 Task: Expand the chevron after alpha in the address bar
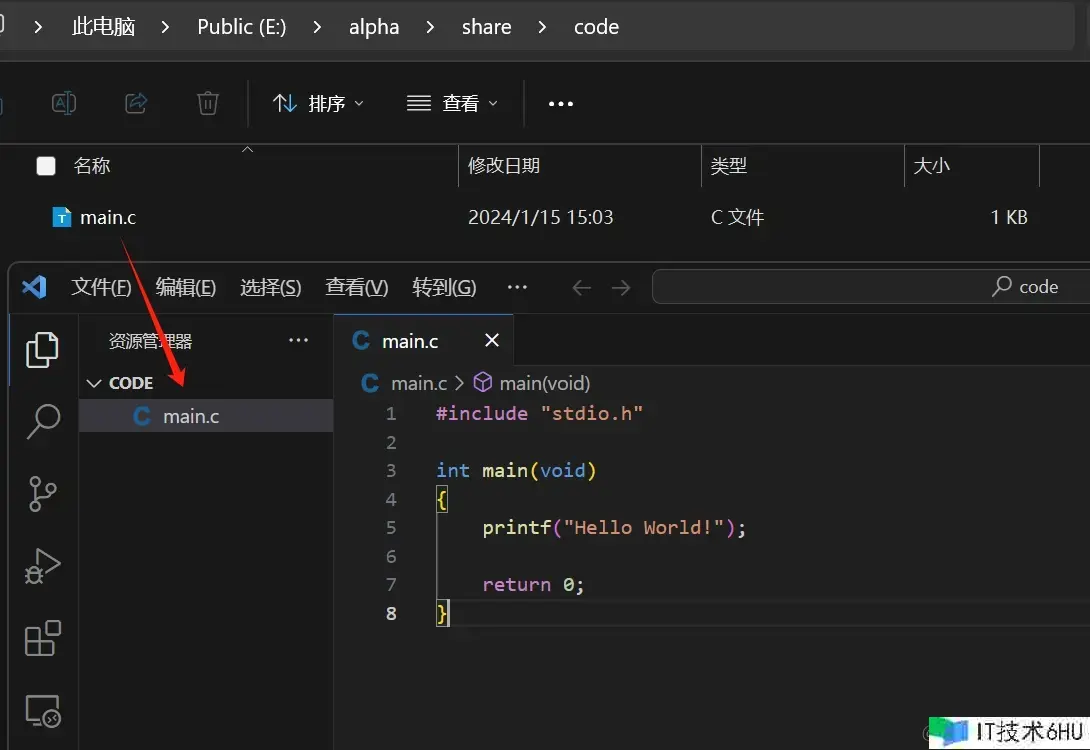(430, 27)
